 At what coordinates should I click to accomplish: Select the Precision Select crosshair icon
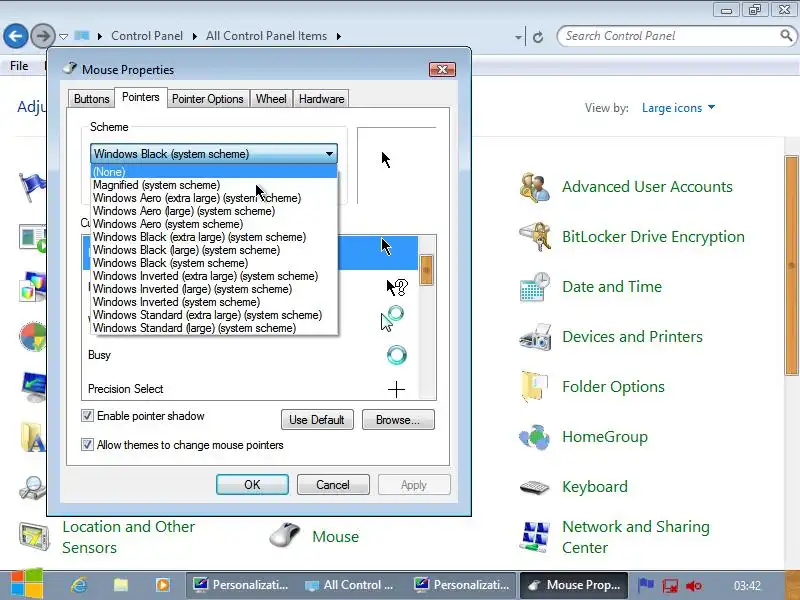[x=396, y=390]
